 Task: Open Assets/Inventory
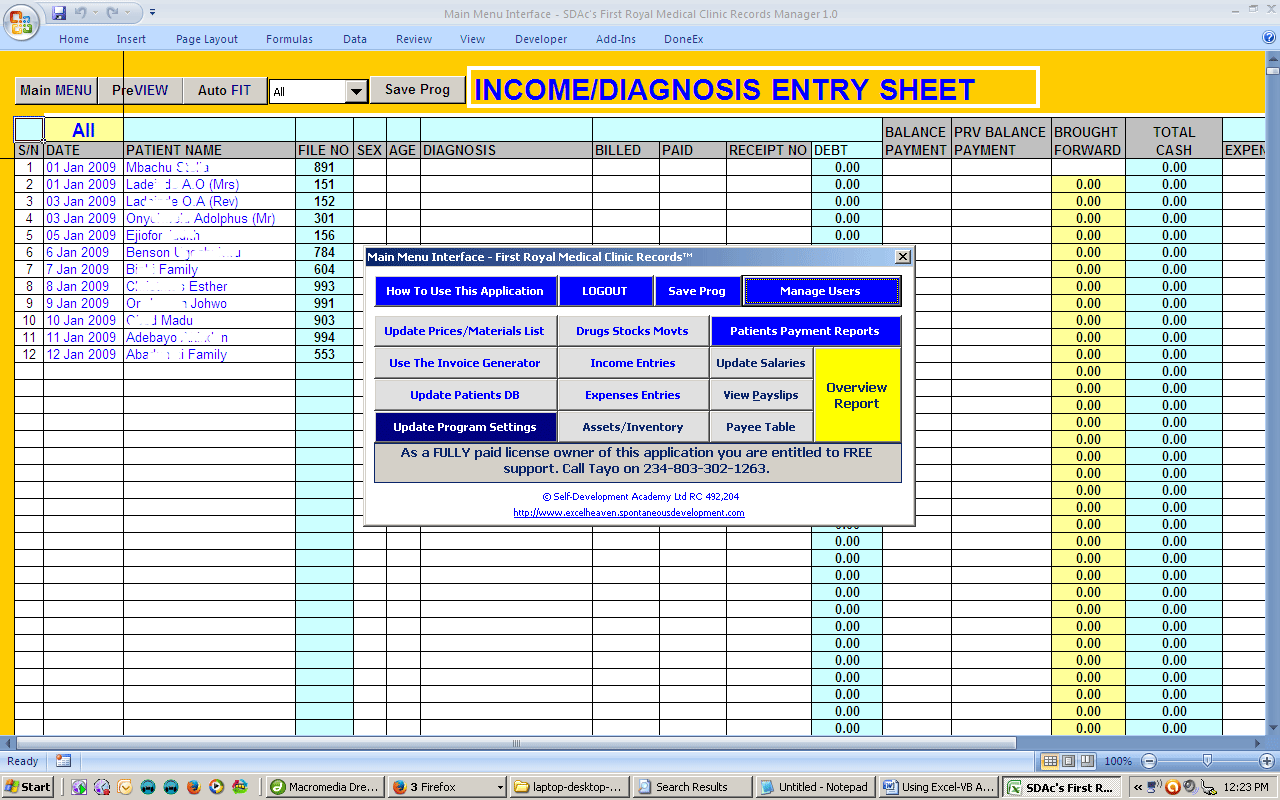(x=633, y=427)
